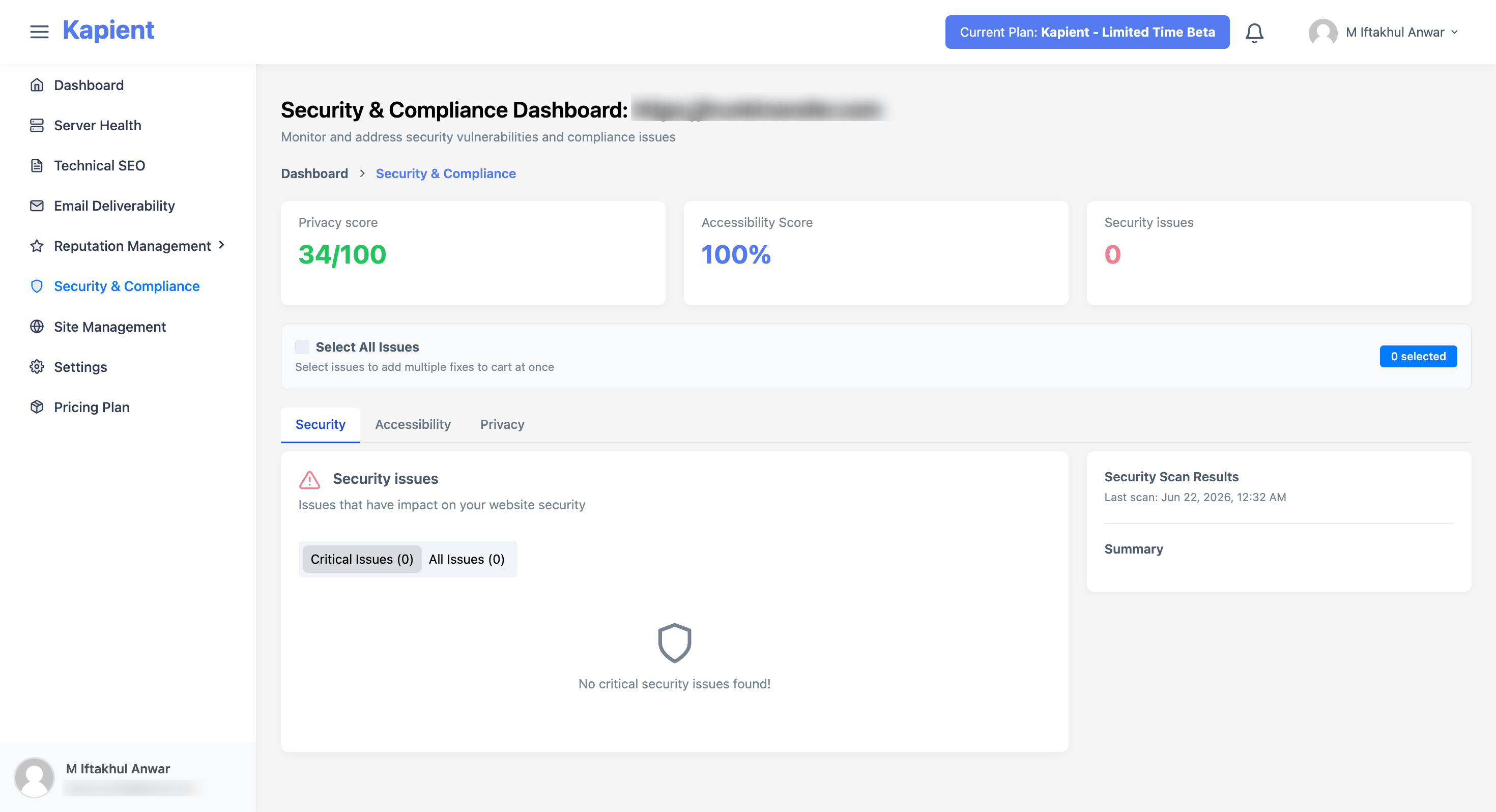Switch to the Privacy tab

502,424
